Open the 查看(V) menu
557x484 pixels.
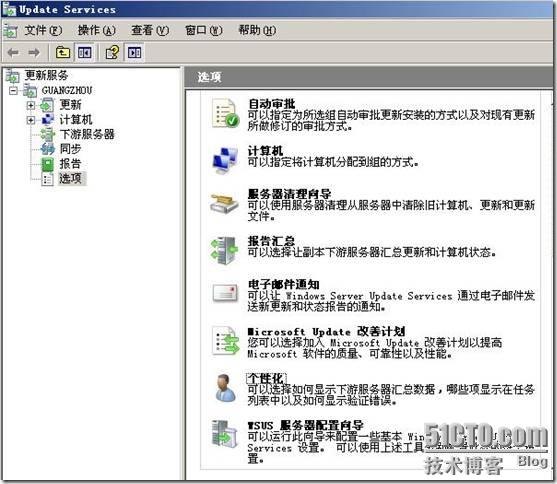tap(150, 31)
